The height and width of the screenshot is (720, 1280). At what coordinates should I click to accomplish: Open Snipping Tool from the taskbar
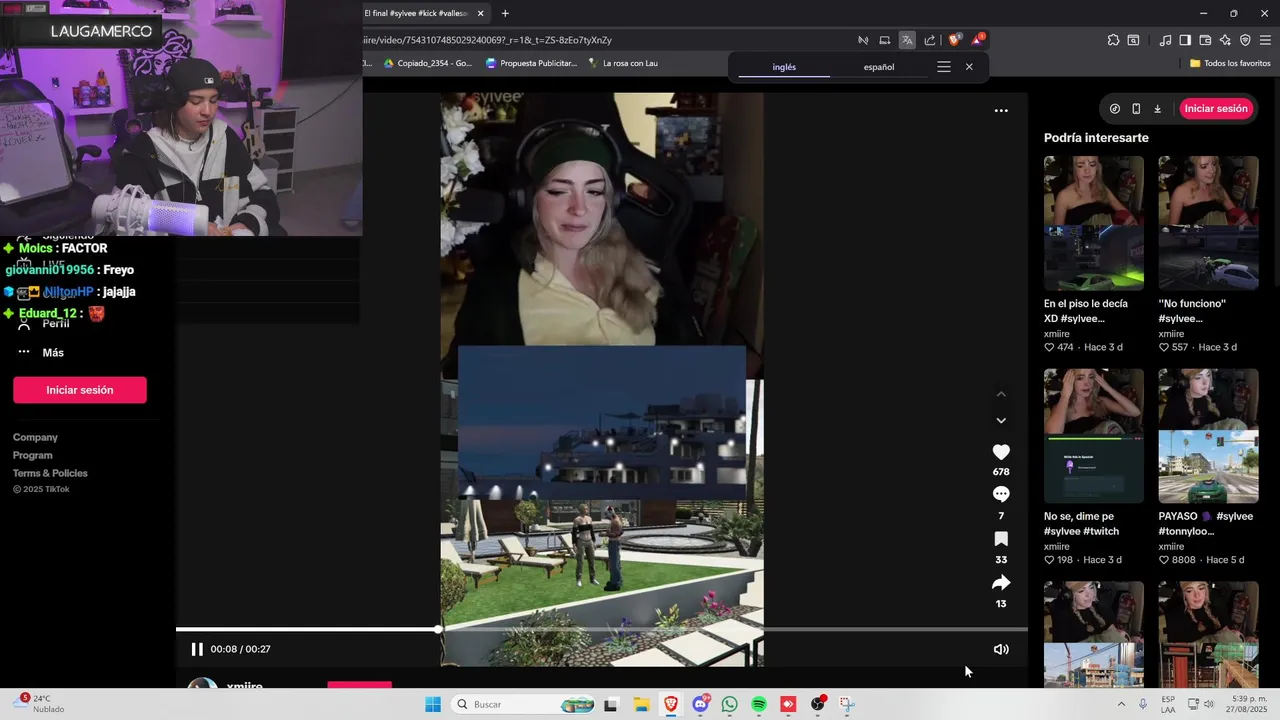(x=847, y=705)
